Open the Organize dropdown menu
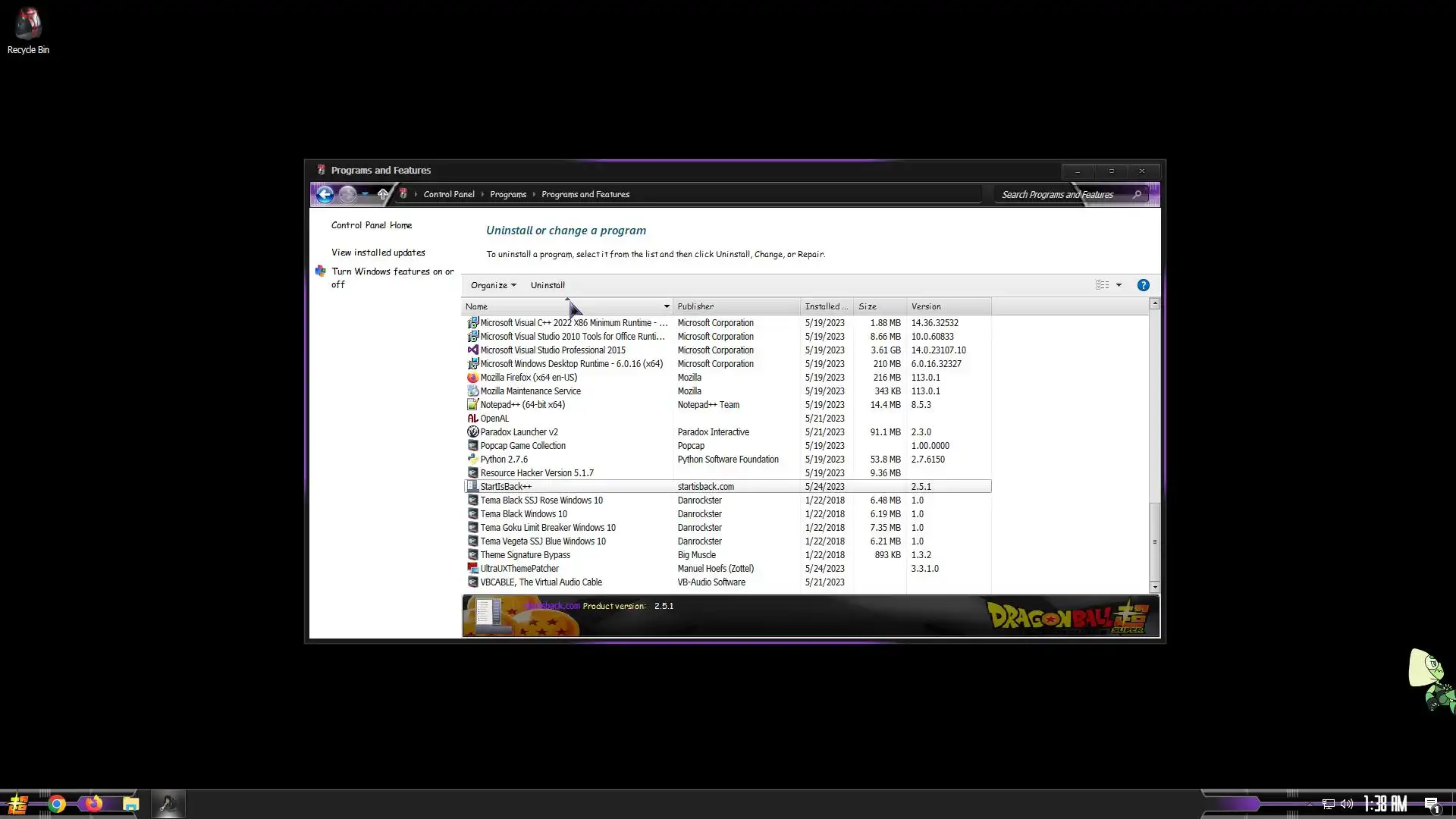This screenshot has width=1456, height=819. (x=493, y=285)
